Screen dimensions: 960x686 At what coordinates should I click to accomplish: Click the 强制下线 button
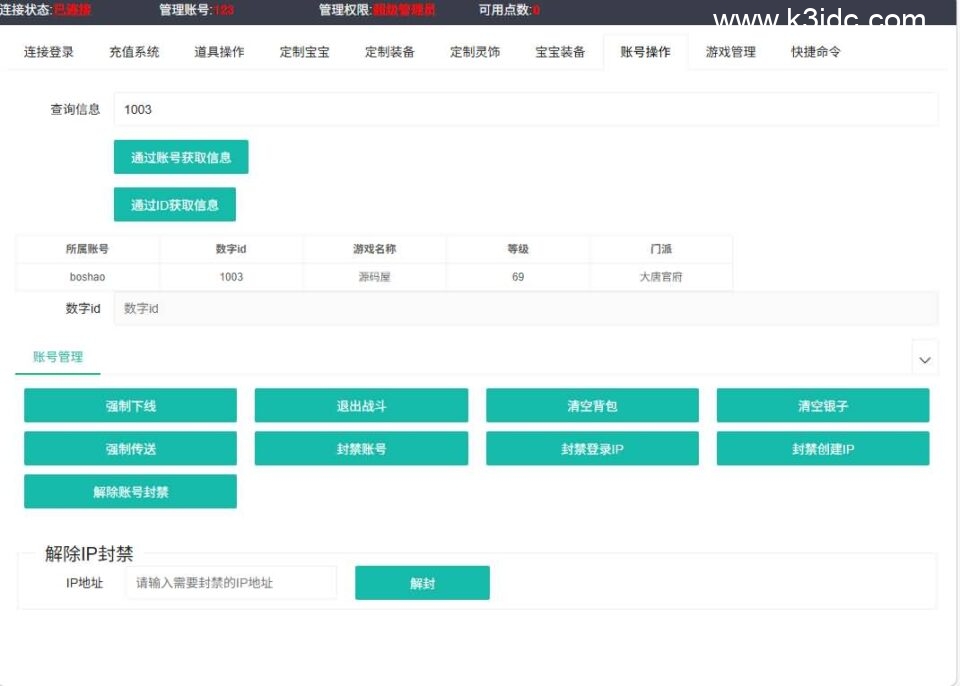131,406
